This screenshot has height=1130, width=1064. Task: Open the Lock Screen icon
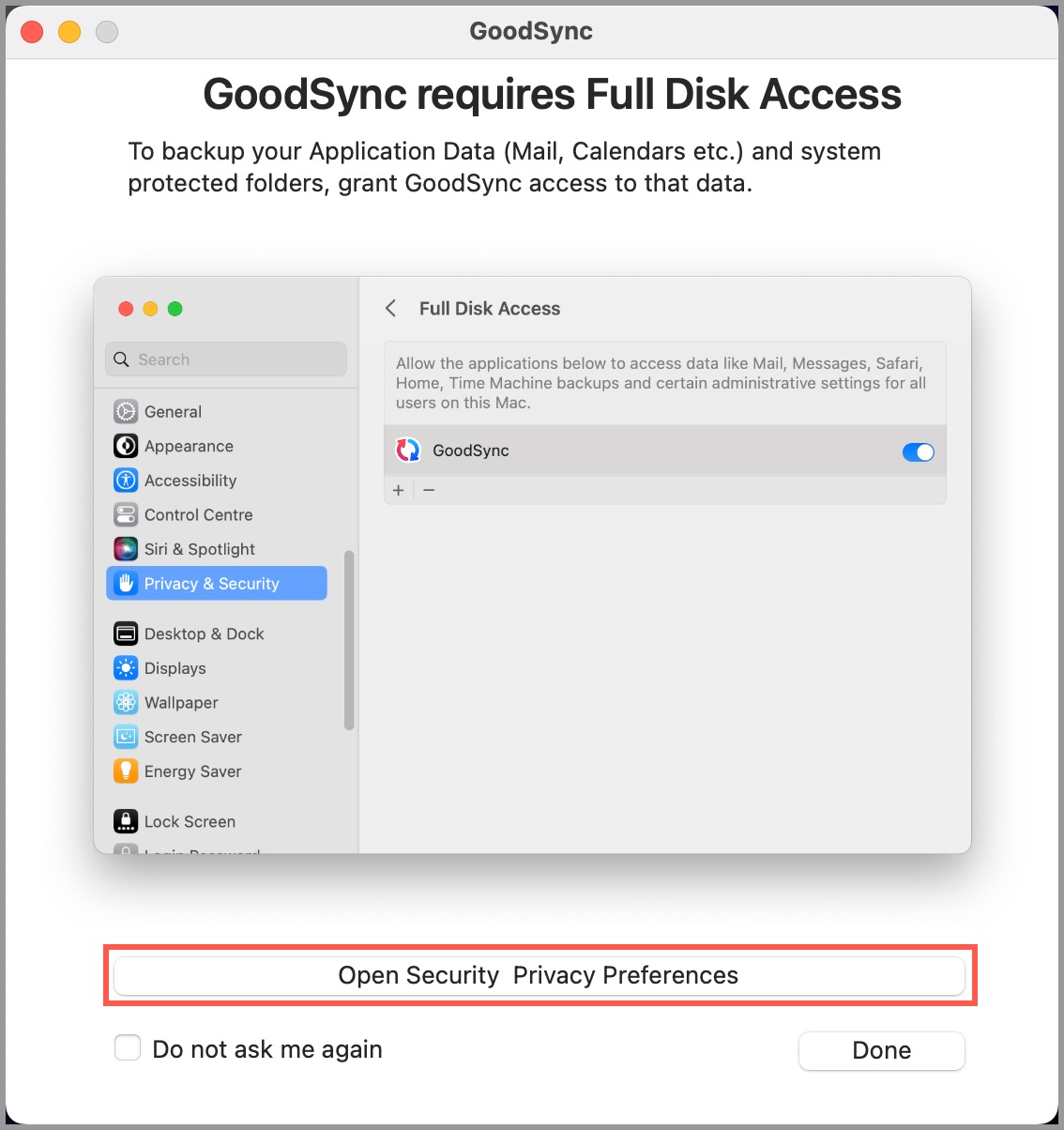[x=126, y=821]
